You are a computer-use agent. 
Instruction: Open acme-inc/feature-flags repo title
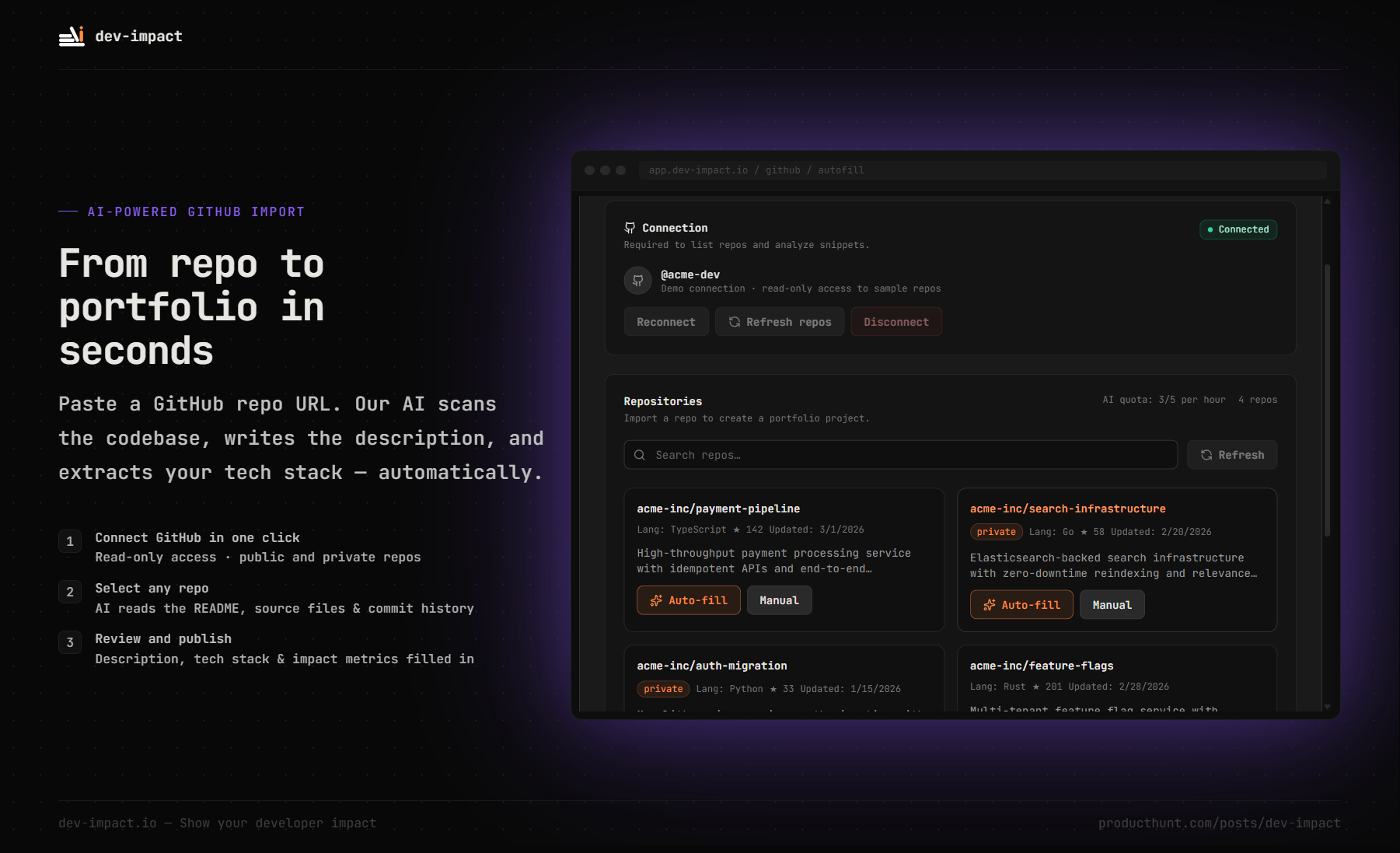[x=1042, y=666]
